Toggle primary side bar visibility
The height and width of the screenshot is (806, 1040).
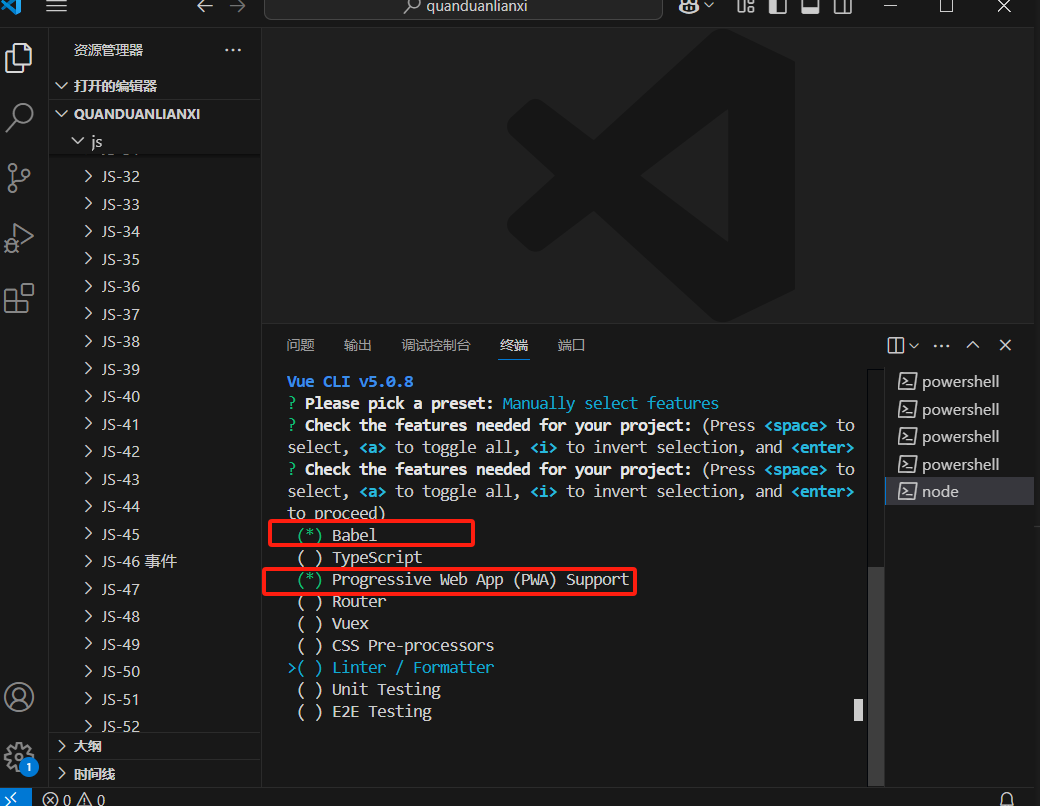tap(777, 7)
